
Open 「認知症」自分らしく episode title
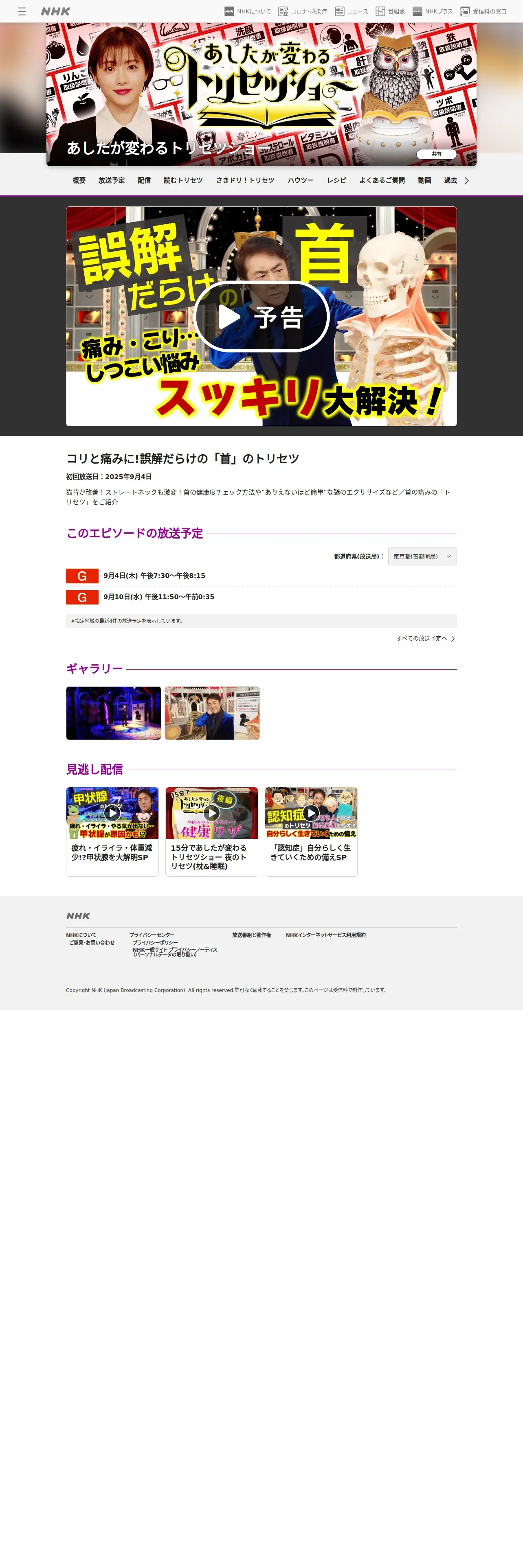[310, 852]
